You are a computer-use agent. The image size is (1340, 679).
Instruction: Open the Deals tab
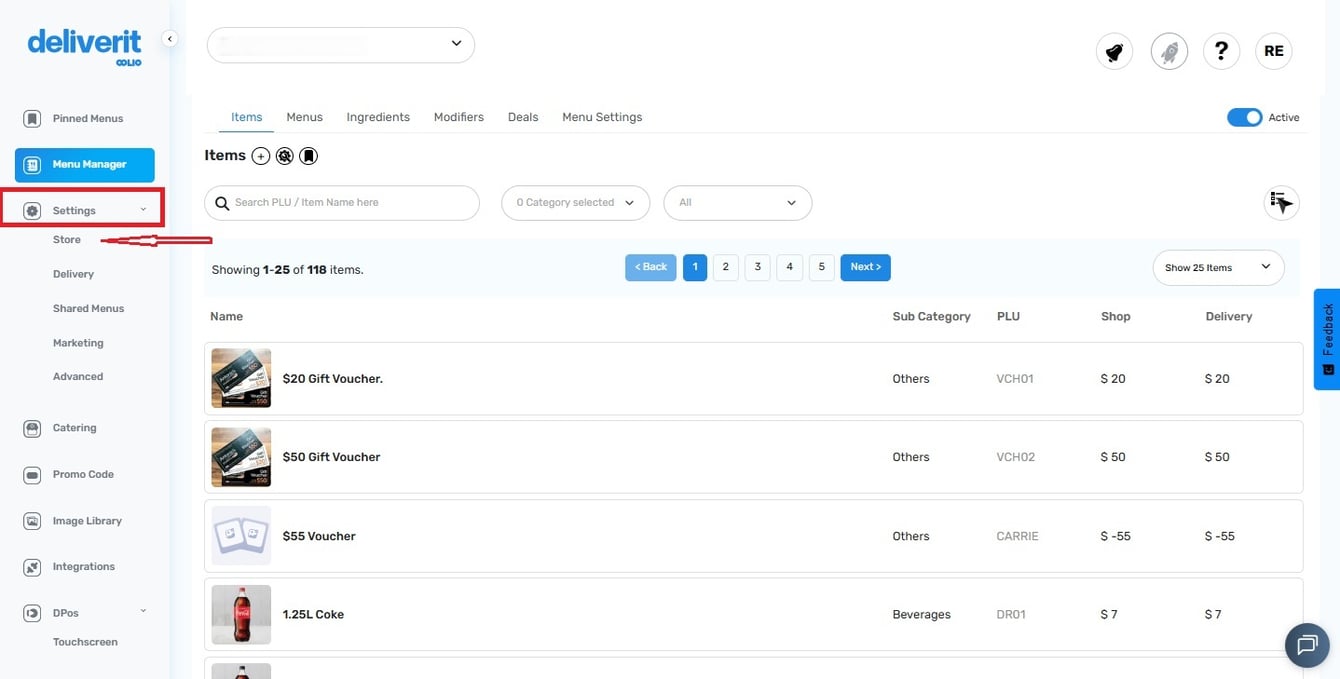pos(523,118)
